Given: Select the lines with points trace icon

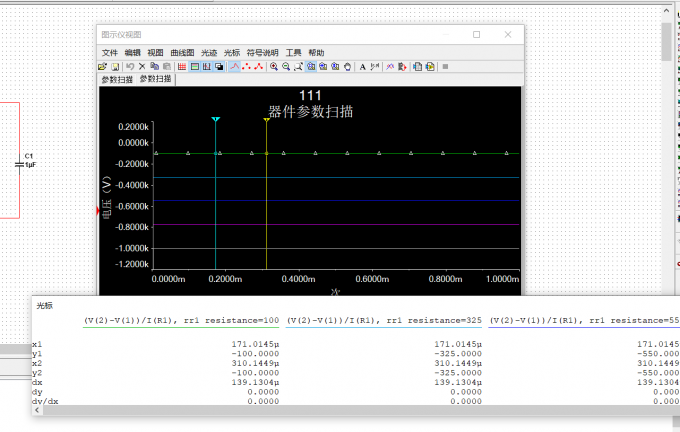Looking at the screenshot, I should 259,67.
